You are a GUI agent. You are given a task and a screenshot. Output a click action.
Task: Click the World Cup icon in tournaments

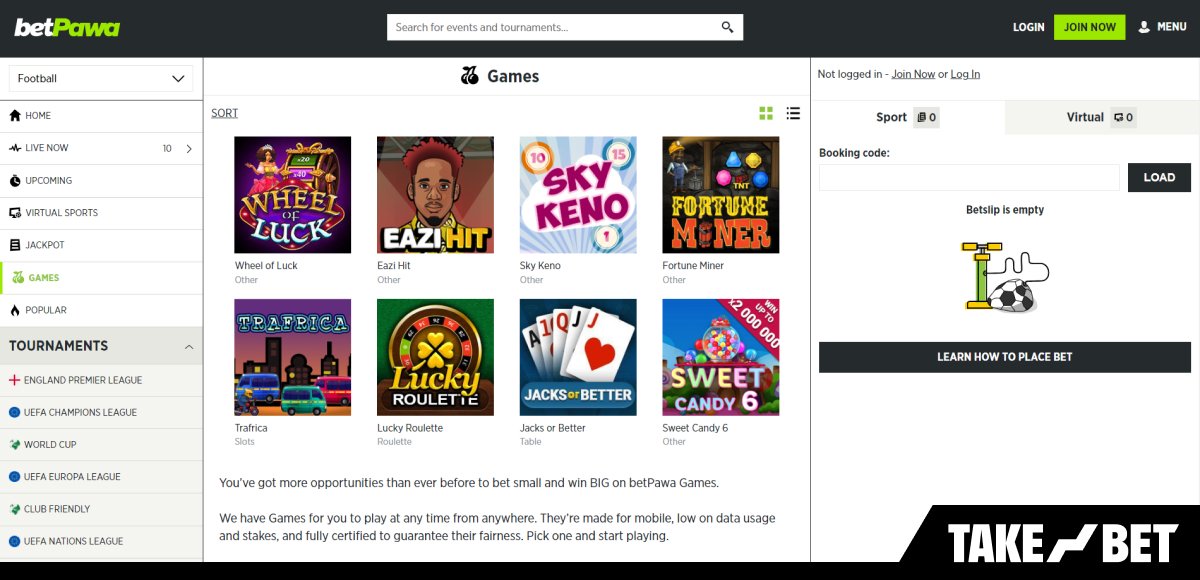point(14,444)
